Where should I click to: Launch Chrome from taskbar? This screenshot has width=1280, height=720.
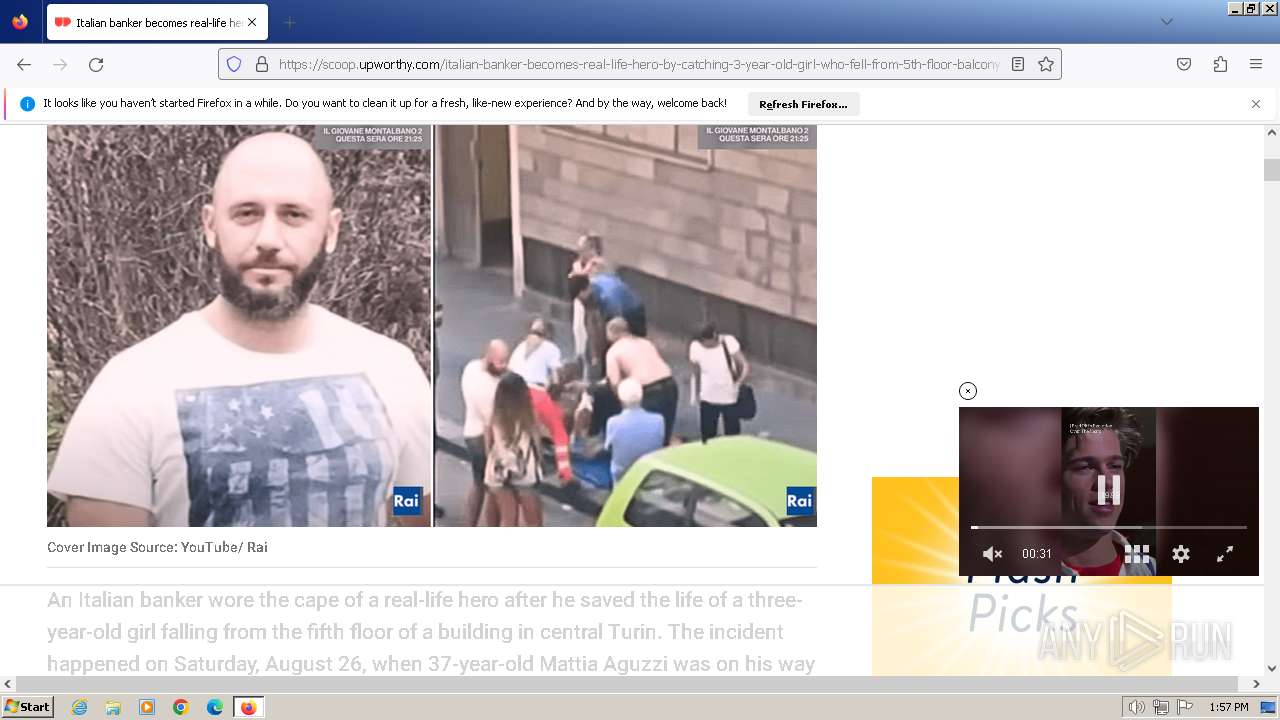tap(181, 707)
